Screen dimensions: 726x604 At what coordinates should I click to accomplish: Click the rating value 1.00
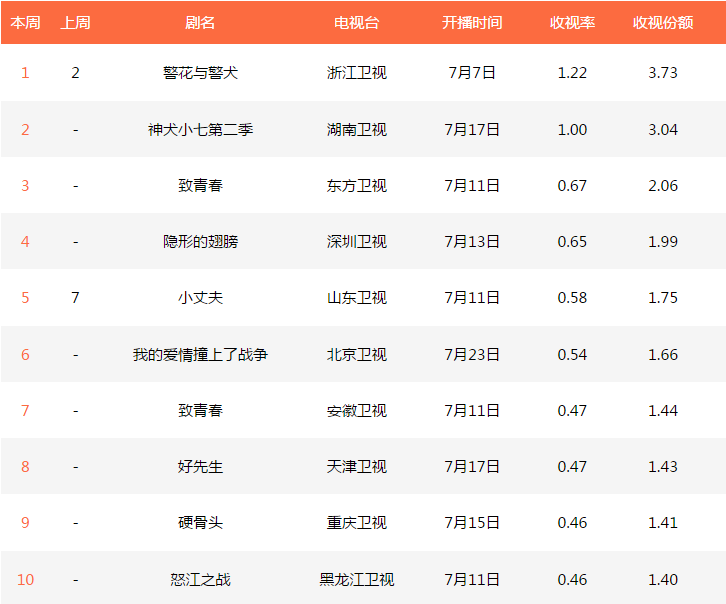pyautogui.click(x=572, y=130)
